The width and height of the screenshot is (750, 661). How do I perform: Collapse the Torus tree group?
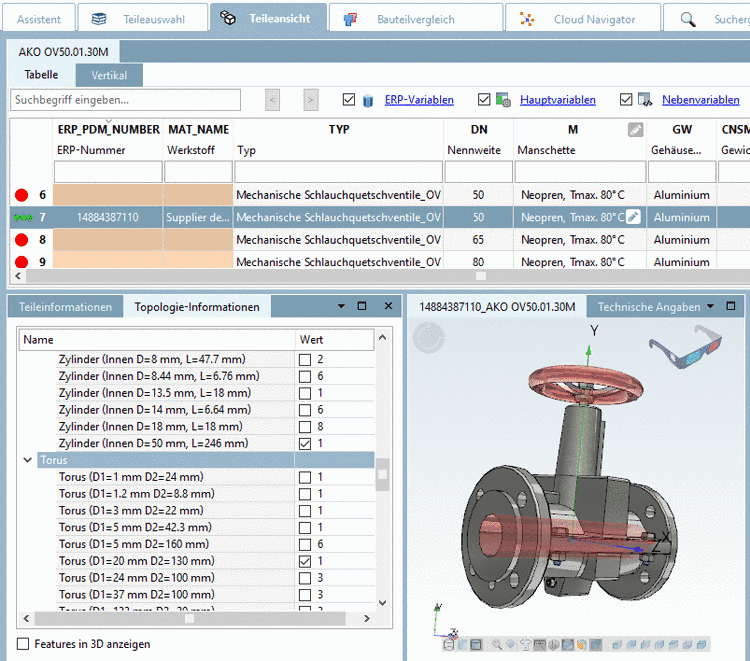point(27,461)
